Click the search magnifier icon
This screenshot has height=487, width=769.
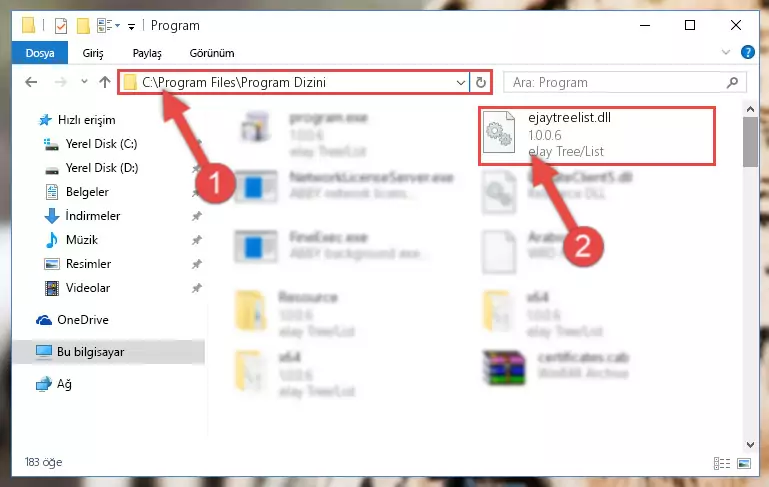pos(732,82)
